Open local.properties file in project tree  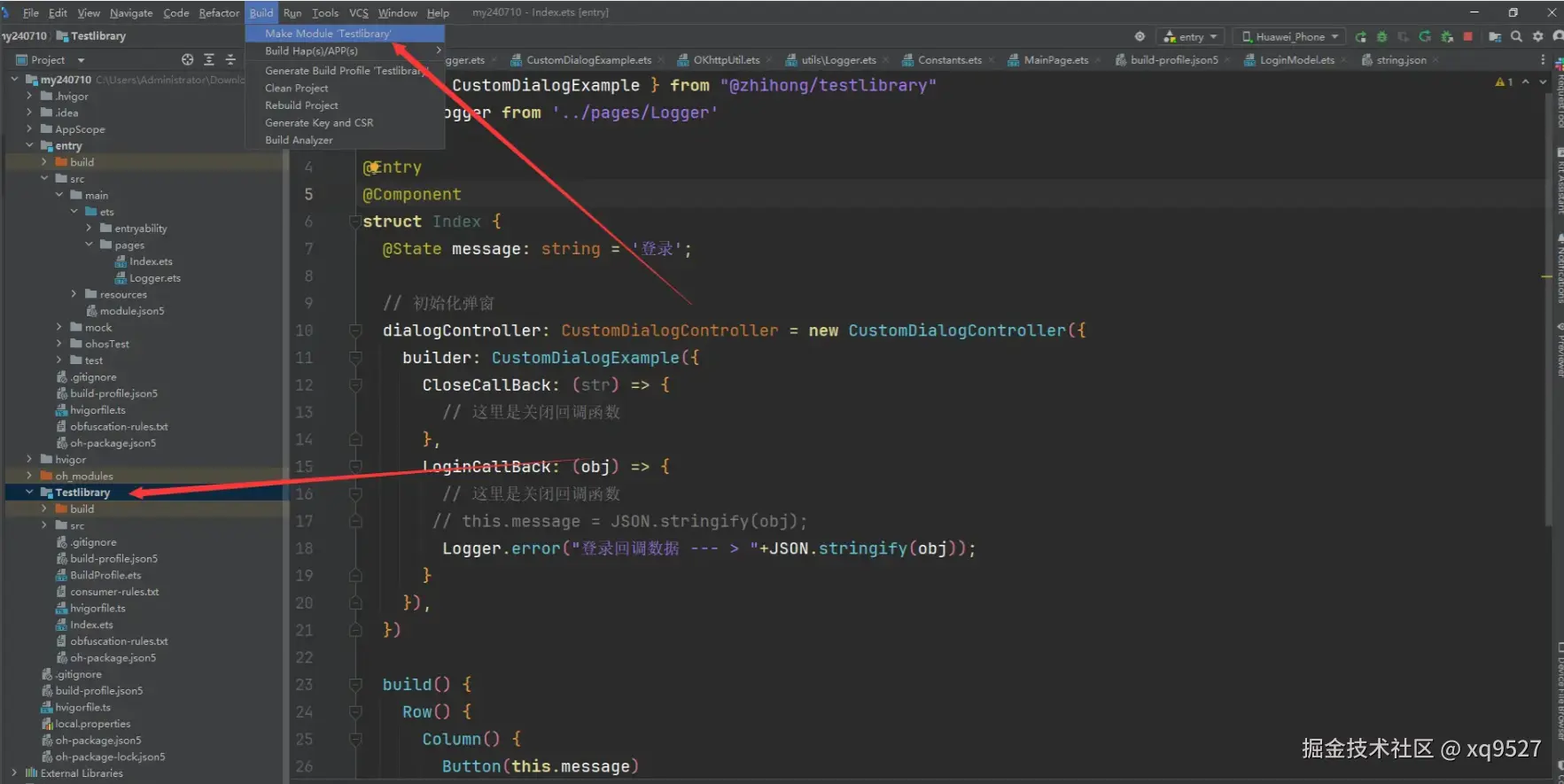point(92,724)
